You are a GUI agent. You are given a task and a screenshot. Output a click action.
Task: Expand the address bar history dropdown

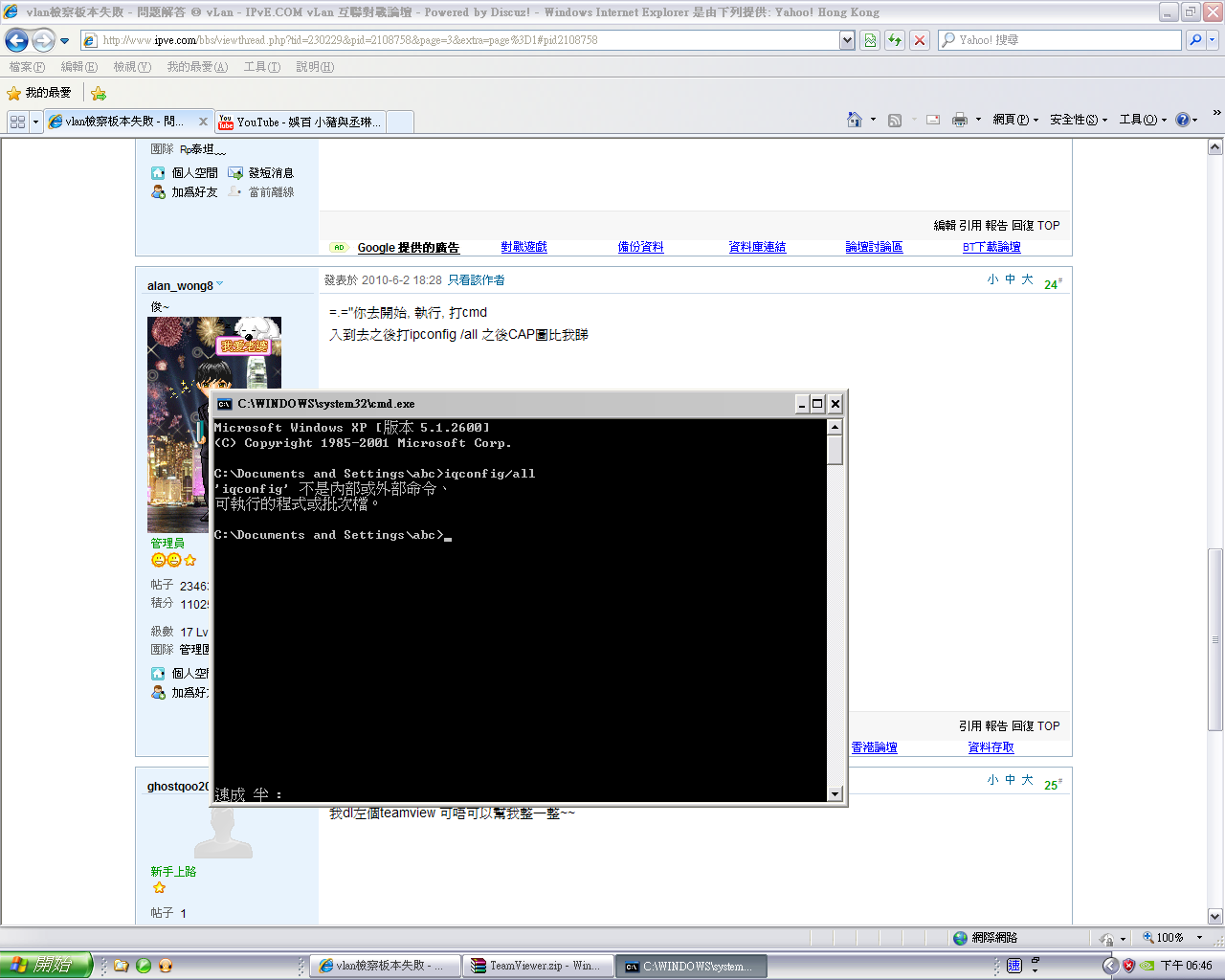pyautogui.click(x=847, y=40)
